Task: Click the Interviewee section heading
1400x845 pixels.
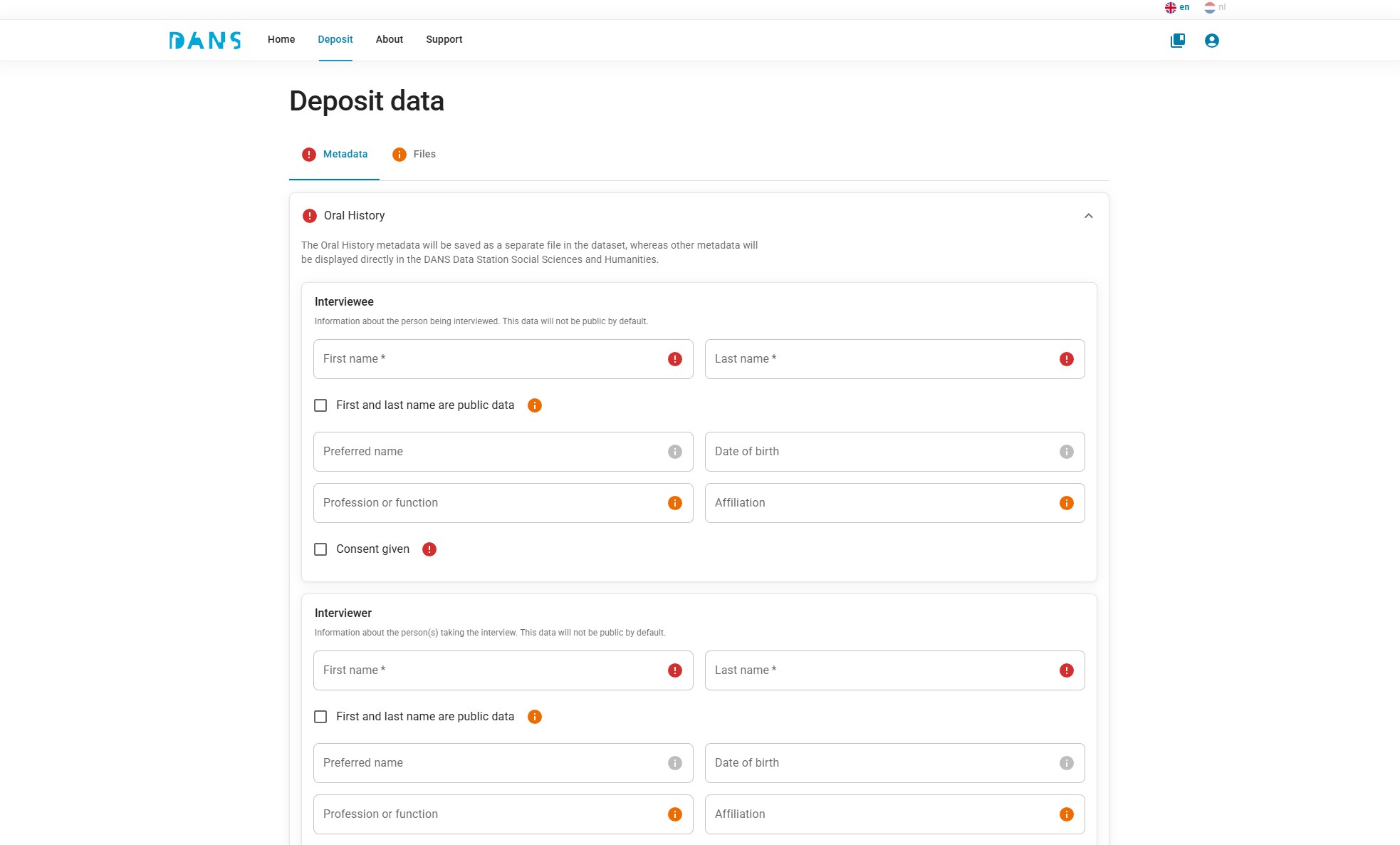Action: (344, 302)
